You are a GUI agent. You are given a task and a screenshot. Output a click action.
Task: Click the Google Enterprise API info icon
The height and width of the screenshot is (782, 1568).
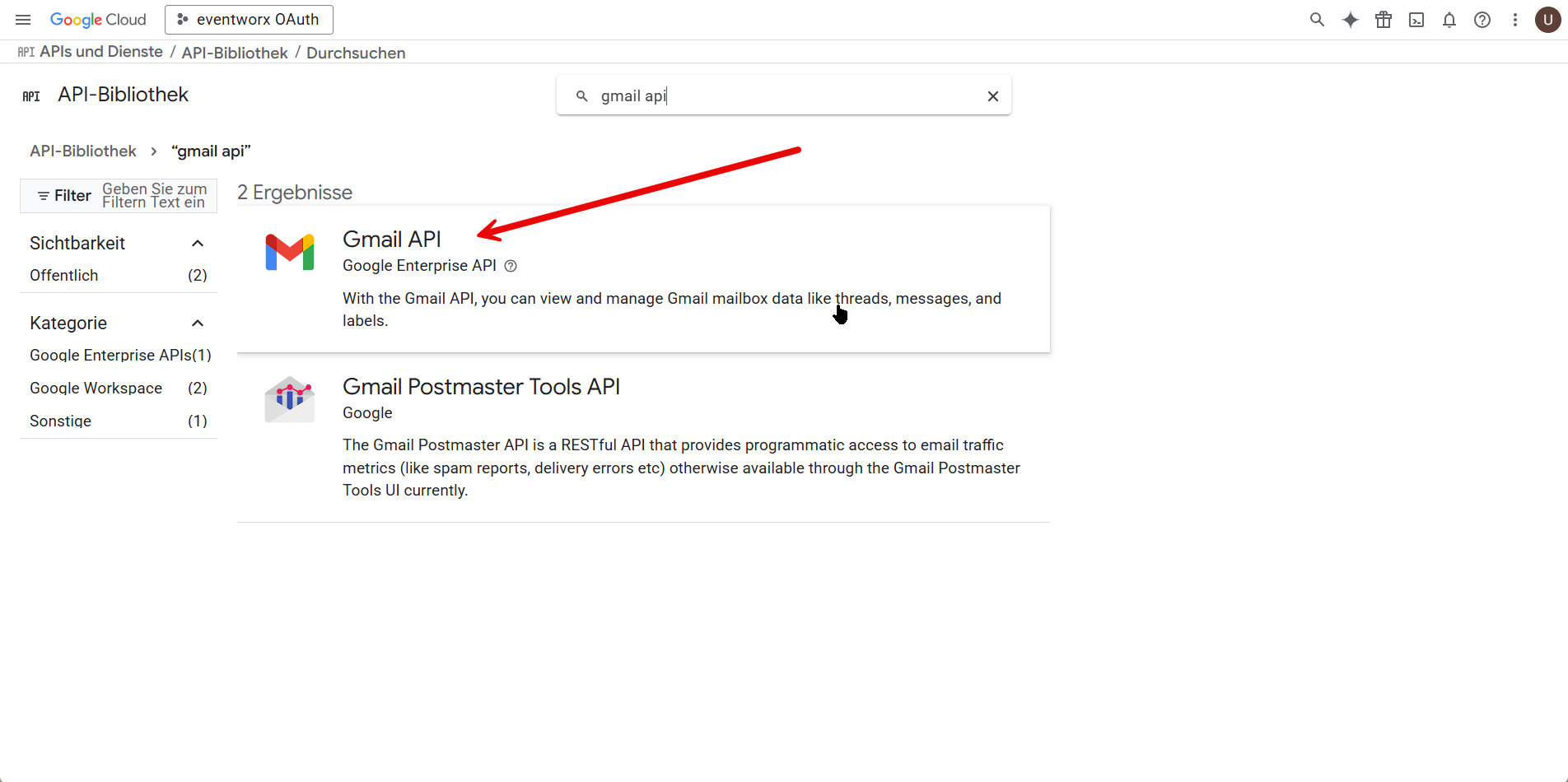click(511, 266)
